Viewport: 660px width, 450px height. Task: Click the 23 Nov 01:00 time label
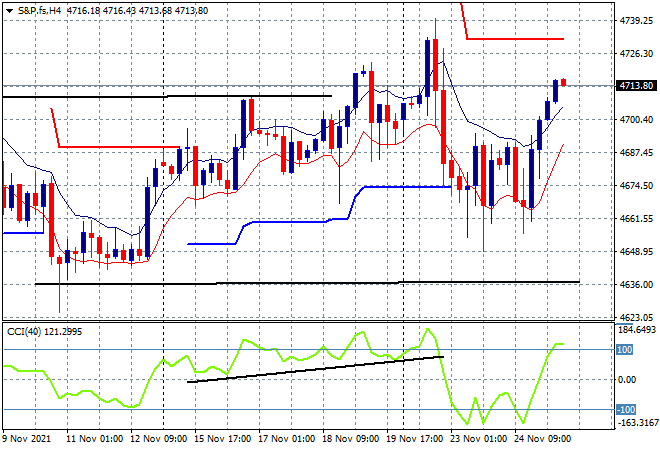(479, 439)
